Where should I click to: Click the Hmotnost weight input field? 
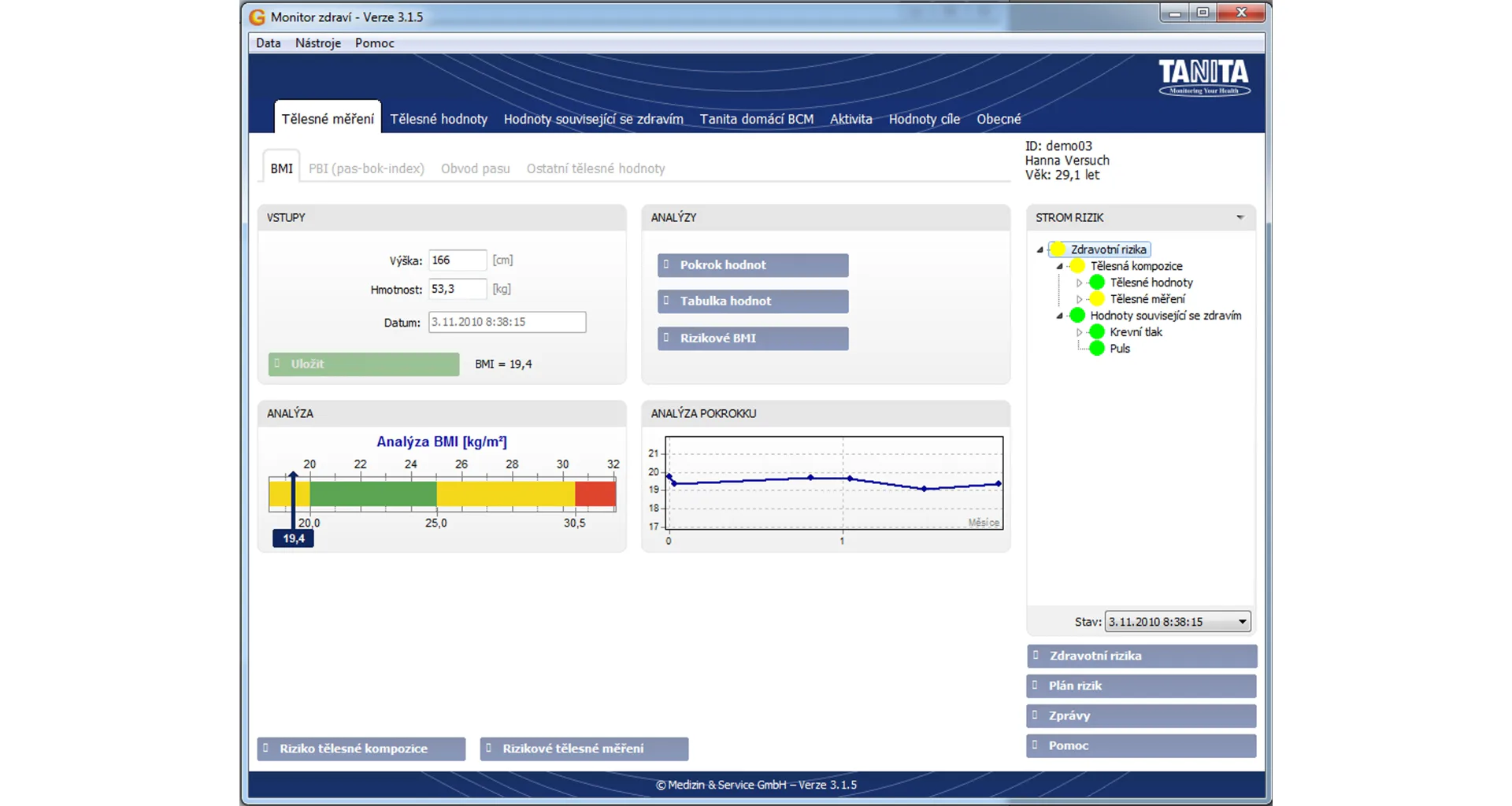(457, 289)
